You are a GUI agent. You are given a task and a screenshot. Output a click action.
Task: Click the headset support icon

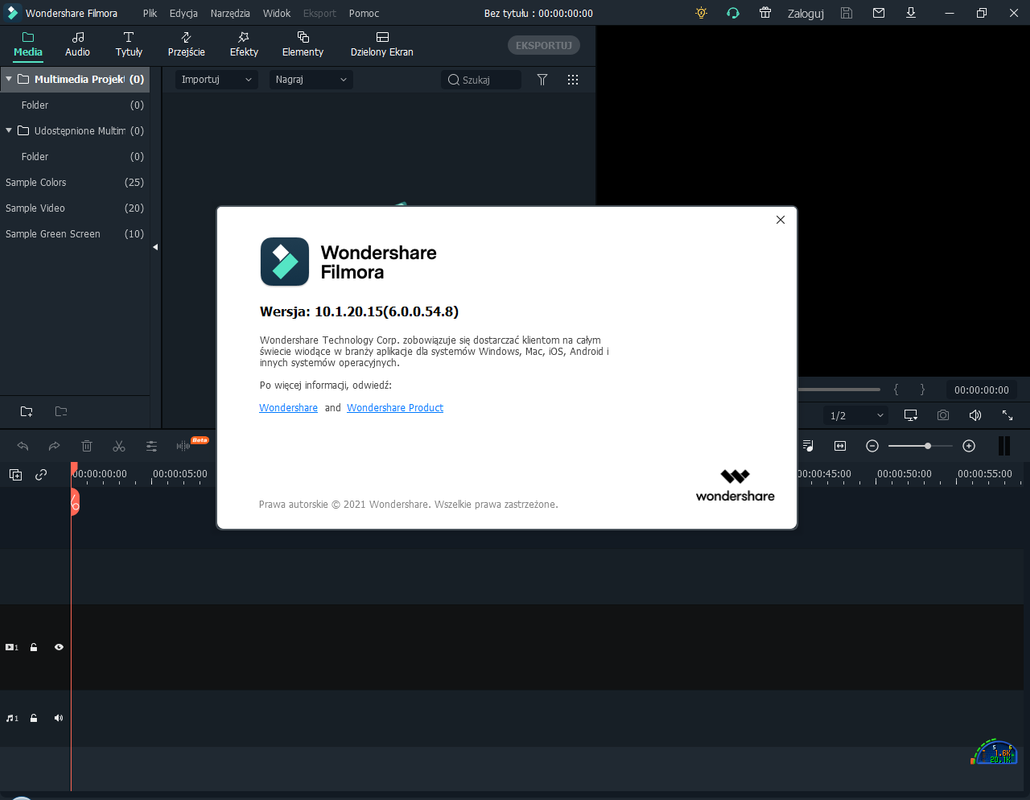733,13
